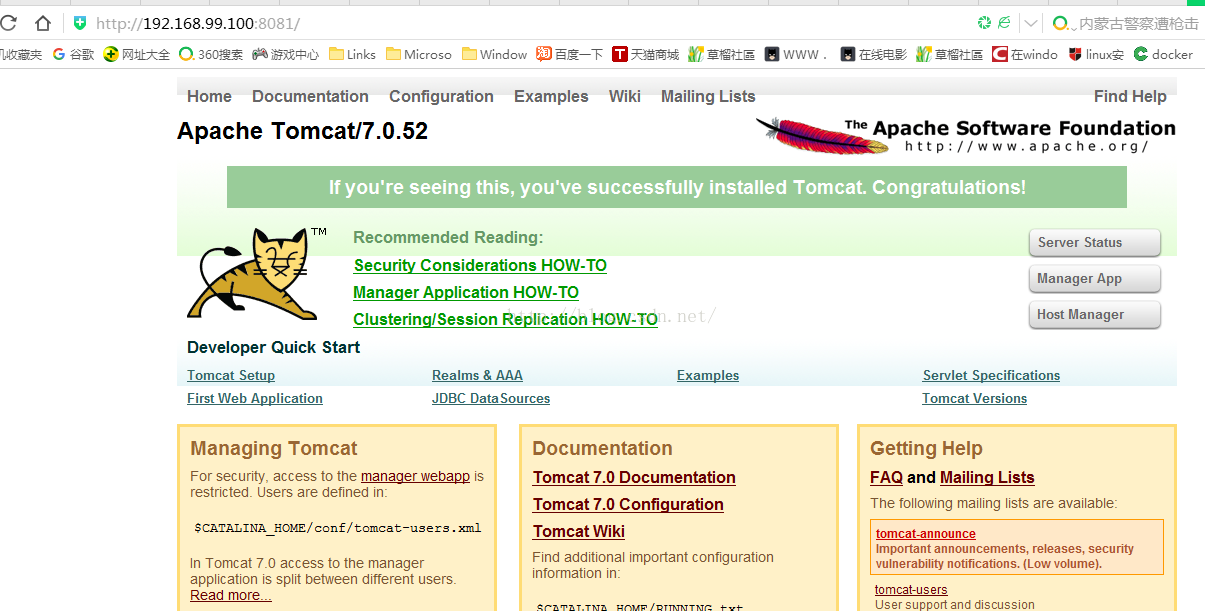Open the JDBC DataSources link
1205x611 pixels.
click(x=491, y=398)
